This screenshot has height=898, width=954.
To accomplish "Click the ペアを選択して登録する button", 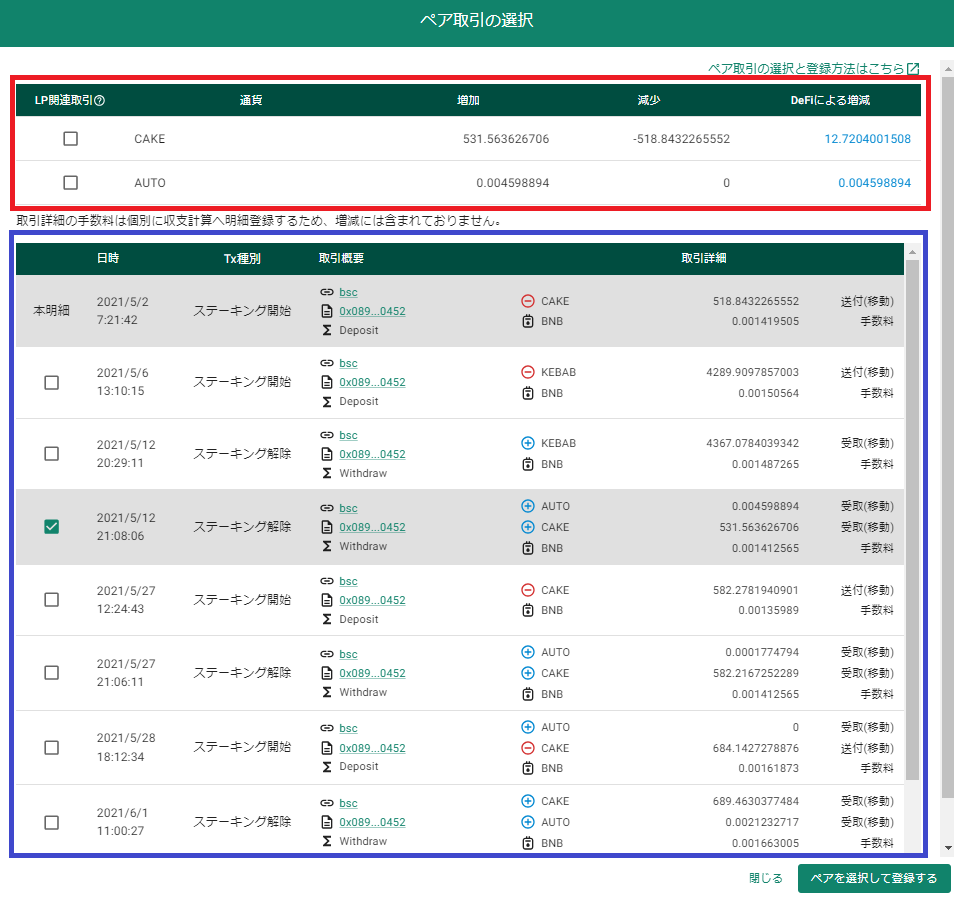I will coord(874,878).
